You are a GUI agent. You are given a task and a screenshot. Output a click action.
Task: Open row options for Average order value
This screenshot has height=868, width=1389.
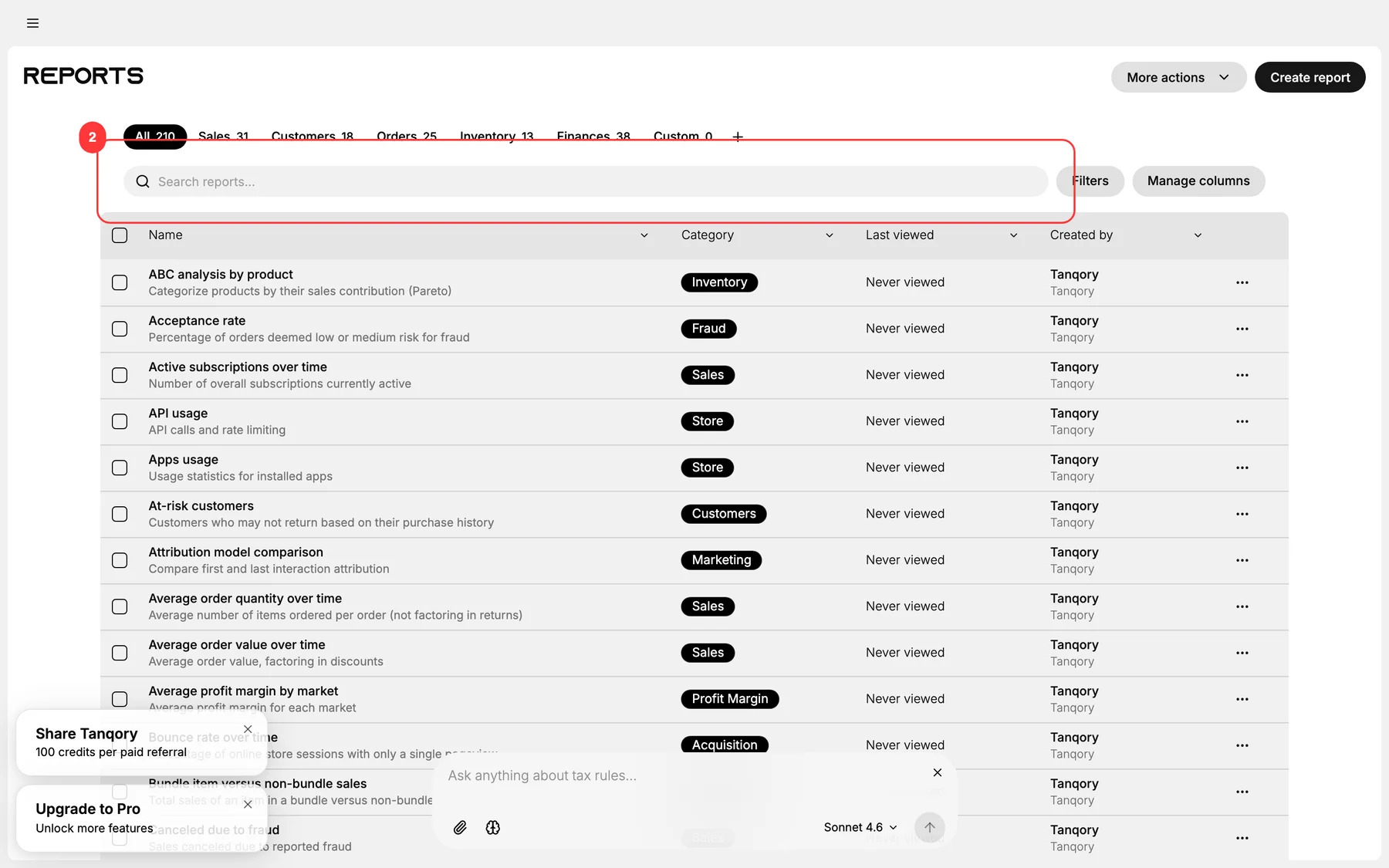tap(1242, 653)
